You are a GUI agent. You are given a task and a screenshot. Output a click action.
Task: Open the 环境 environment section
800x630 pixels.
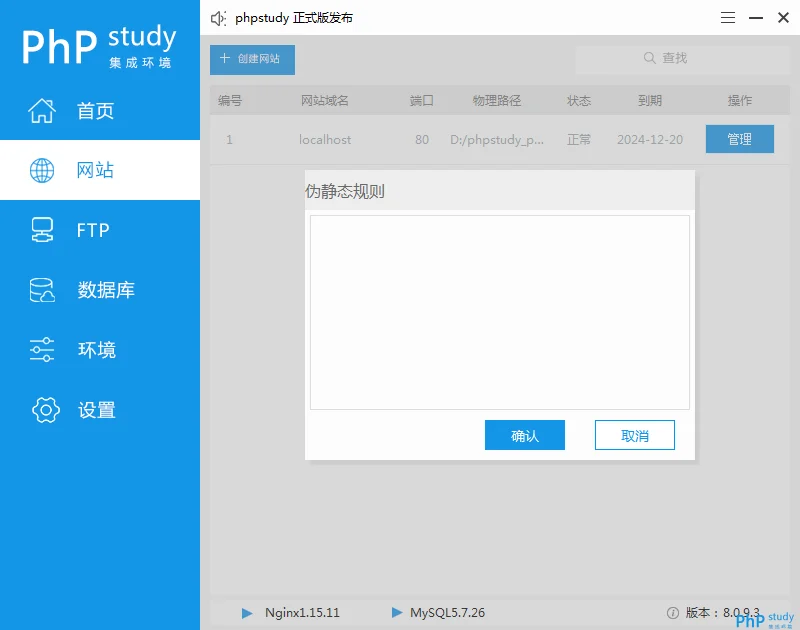tap(100, 349)
